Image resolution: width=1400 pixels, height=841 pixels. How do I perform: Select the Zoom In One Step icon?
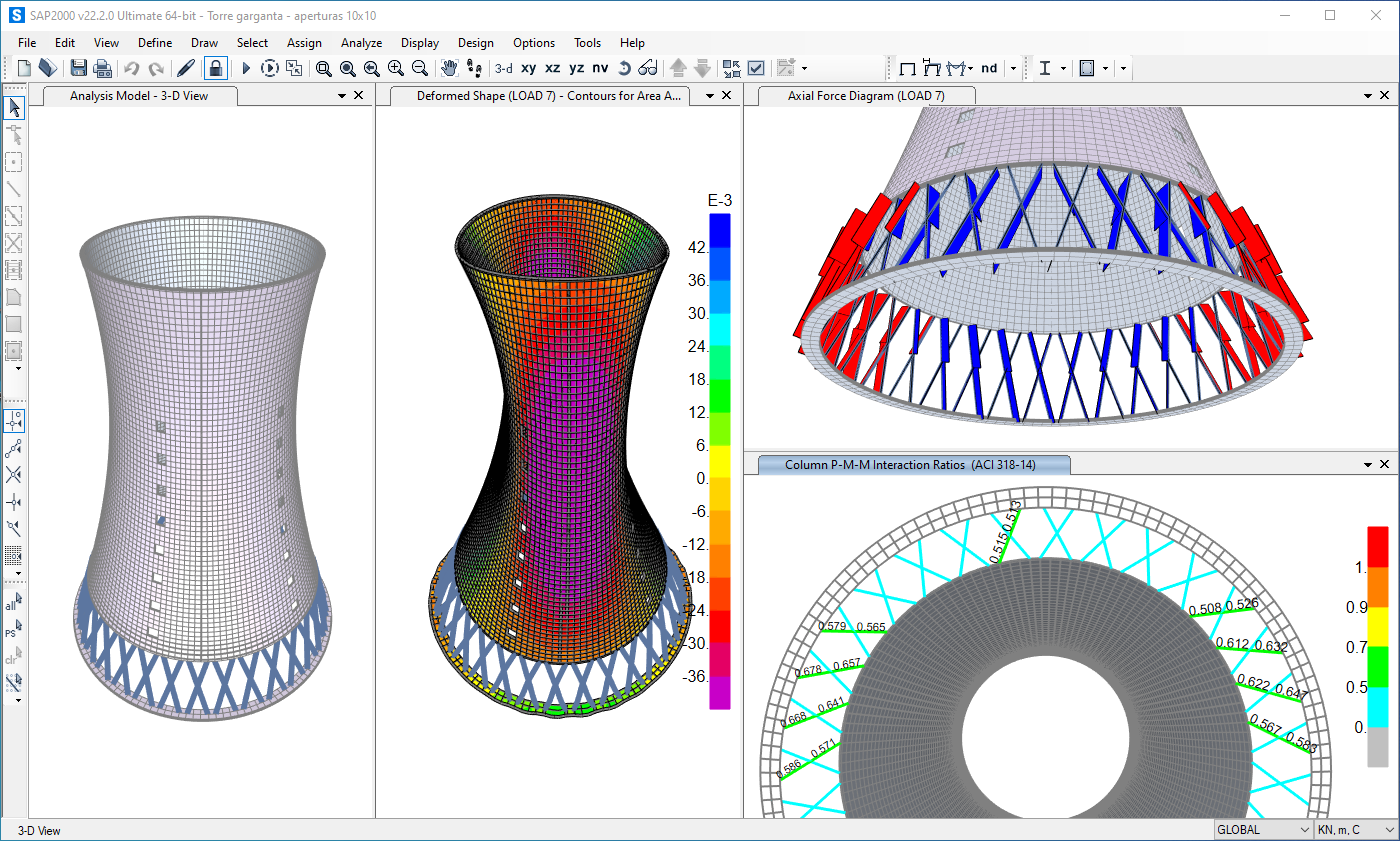(x=395, y=67)
